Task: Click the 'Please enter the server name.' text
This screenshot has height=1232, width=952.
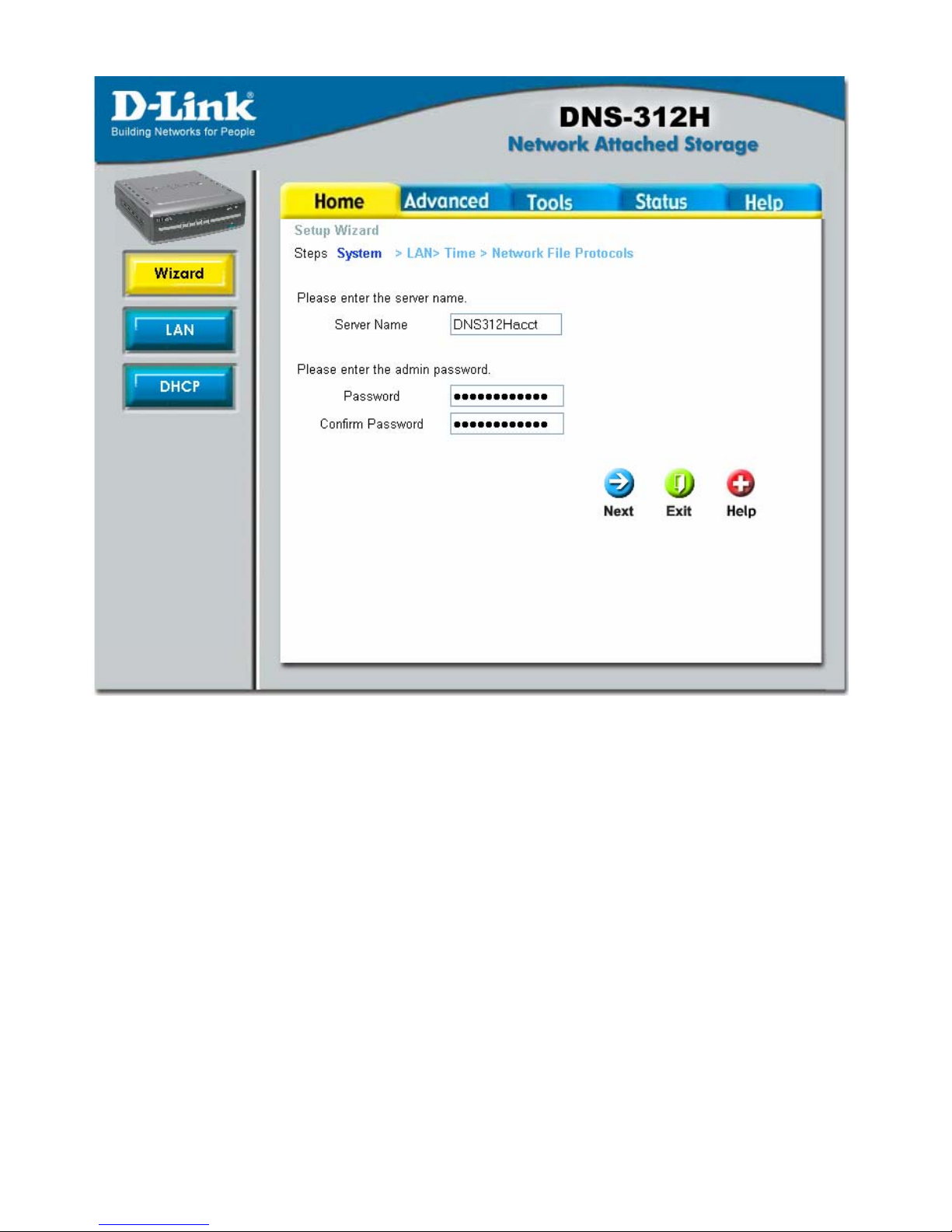Action: (x=382, y=298)
